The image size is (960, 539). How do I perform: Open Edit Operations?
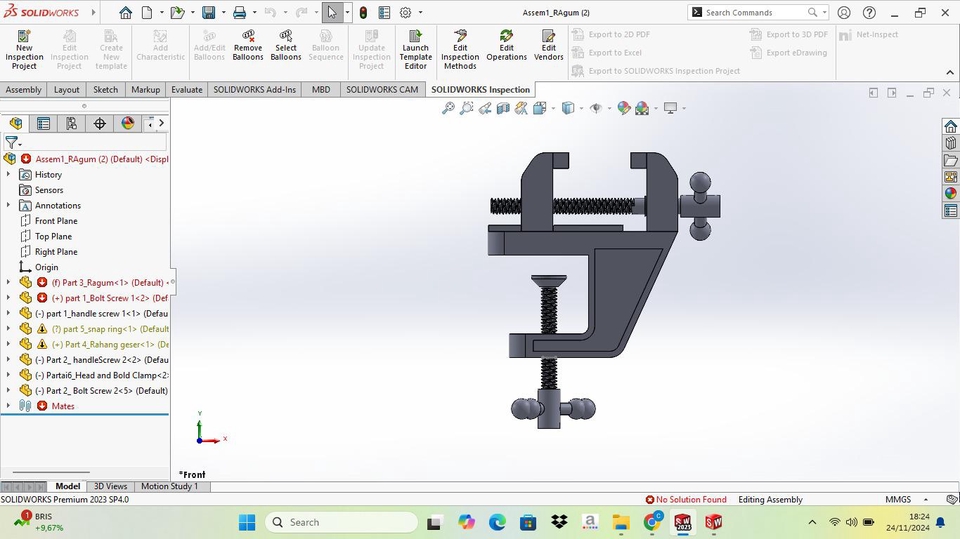(x=506, y=45)
